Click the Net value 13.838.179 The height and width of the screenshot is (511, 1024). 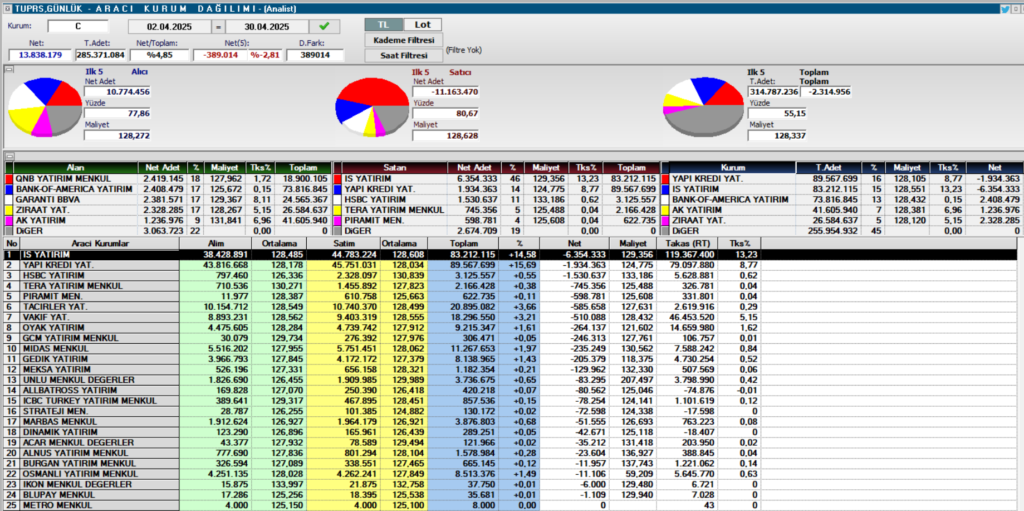click(x=41, y=55)
